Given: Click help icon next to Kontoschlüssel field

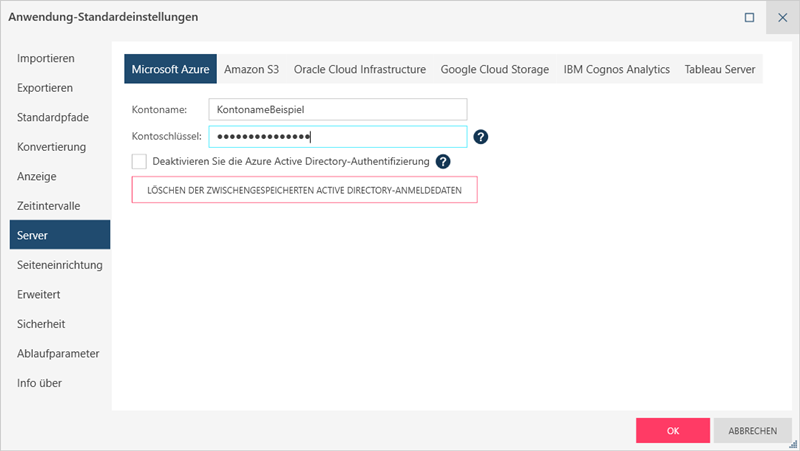Looking at the screenshot, I should coord(481,137).
